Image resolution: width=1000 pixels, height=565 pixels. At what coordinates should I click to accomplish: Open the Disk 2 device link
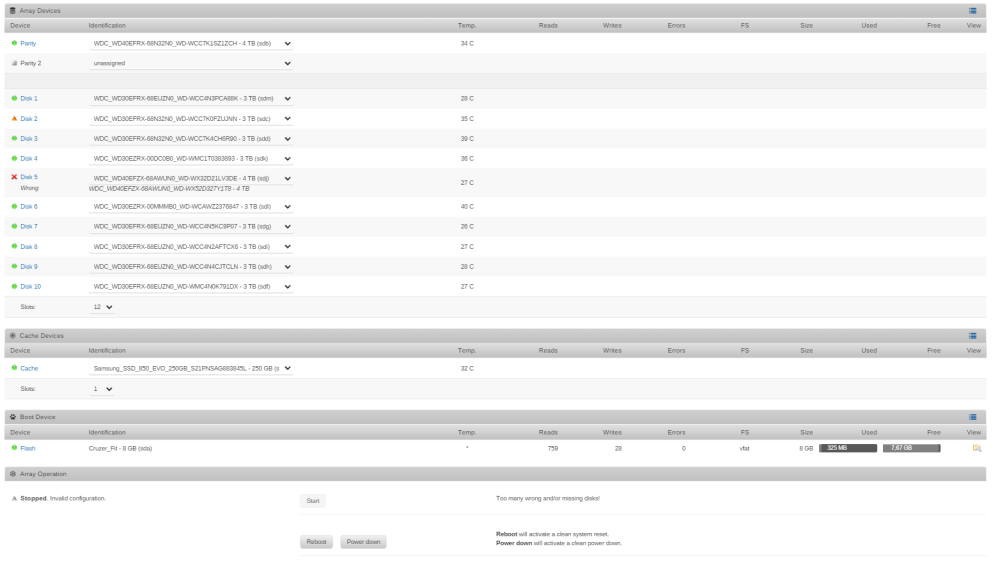(x=29, y=119)
